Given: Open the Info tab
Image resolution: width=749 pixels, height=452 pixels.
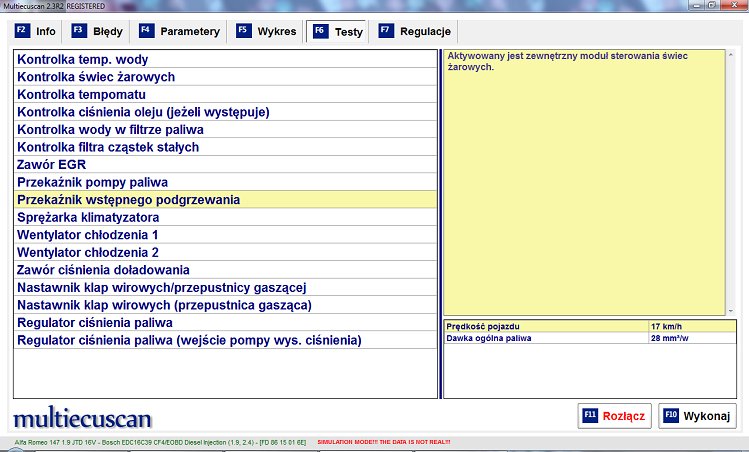Looking at the screenshot, I should coord(35,32).
